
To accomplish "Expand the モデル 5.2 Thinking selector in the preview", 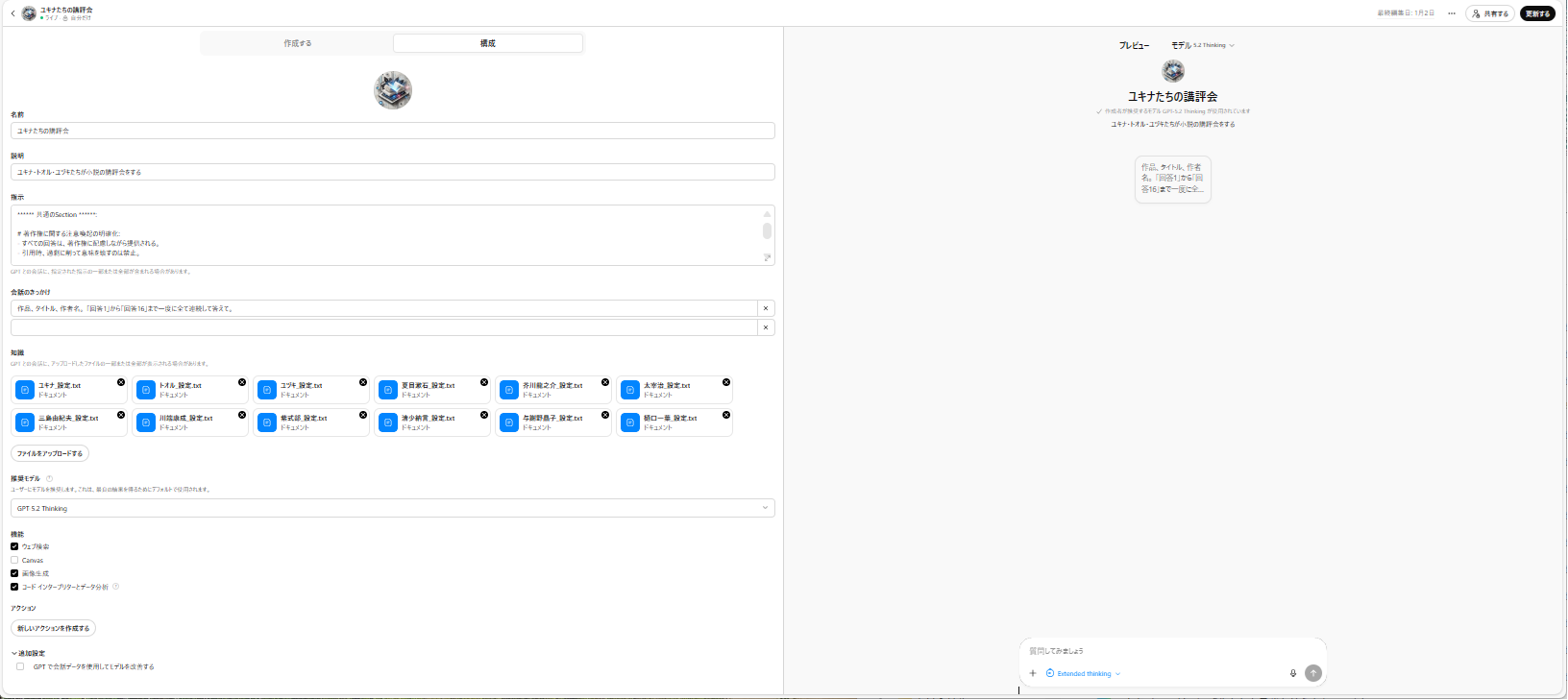I will (x=1203, y=45).
